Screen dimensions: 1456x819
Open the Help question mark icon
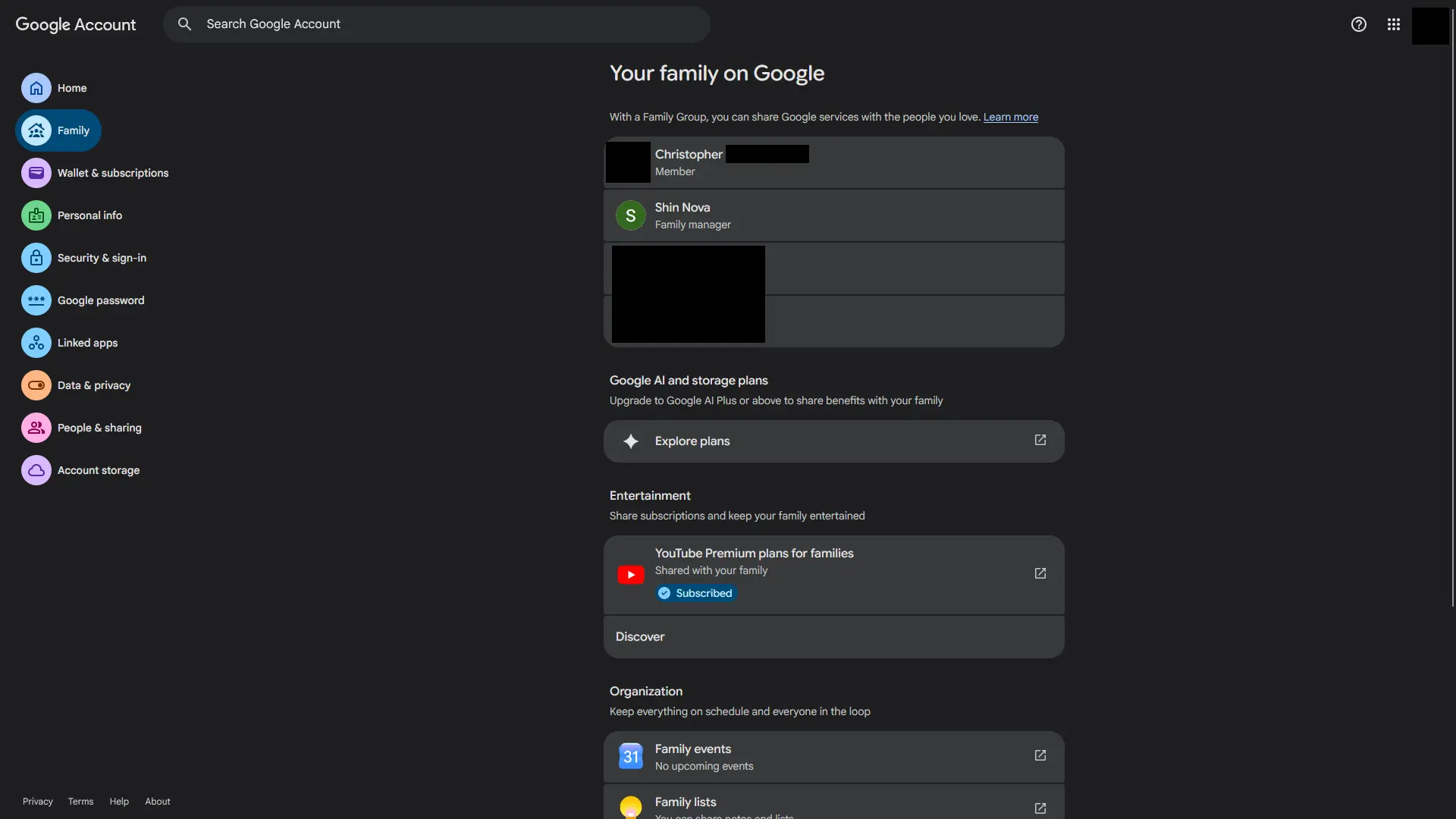tap(1358, 24)
